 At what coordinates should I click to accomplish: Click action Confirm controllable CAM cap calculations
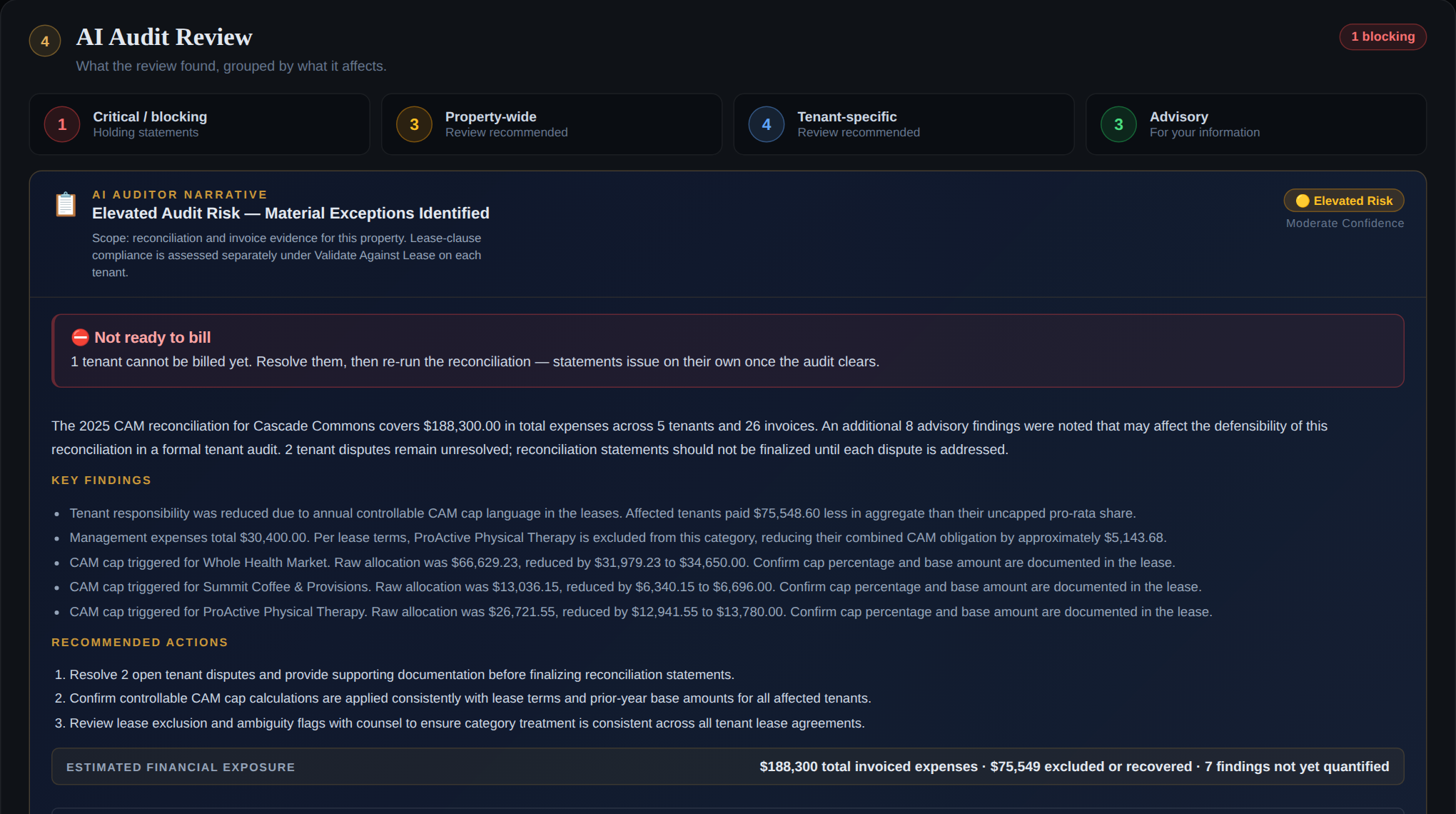pos(470,698)
